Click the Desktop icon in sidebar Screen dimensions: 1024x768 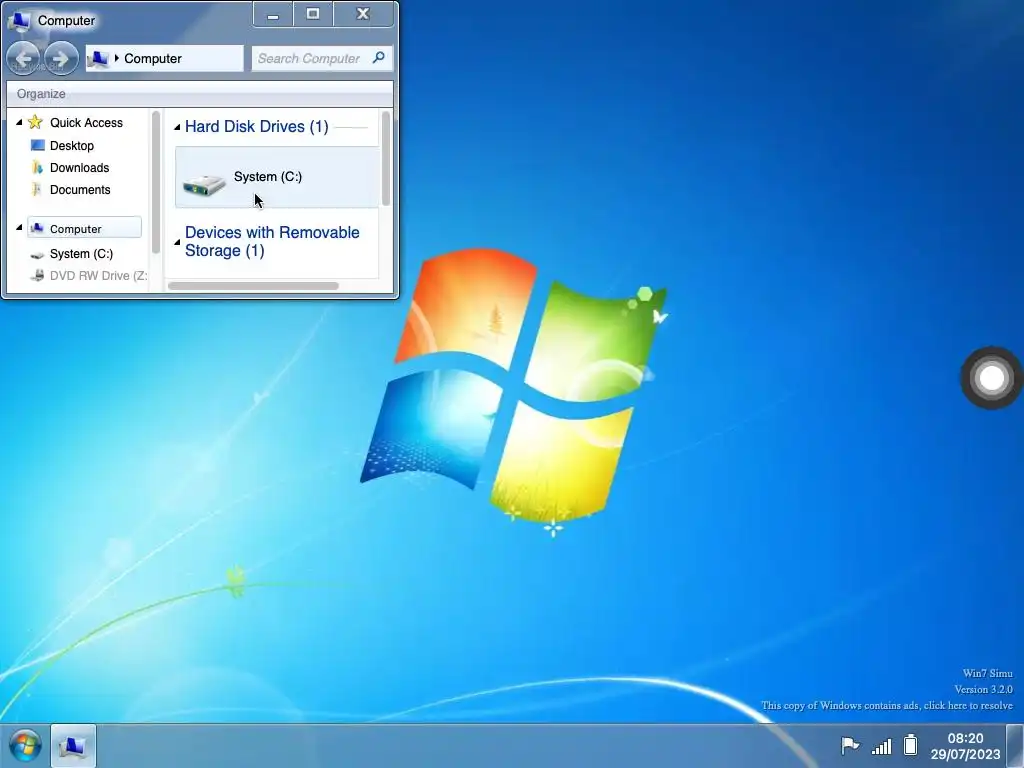tap(38, 145)
